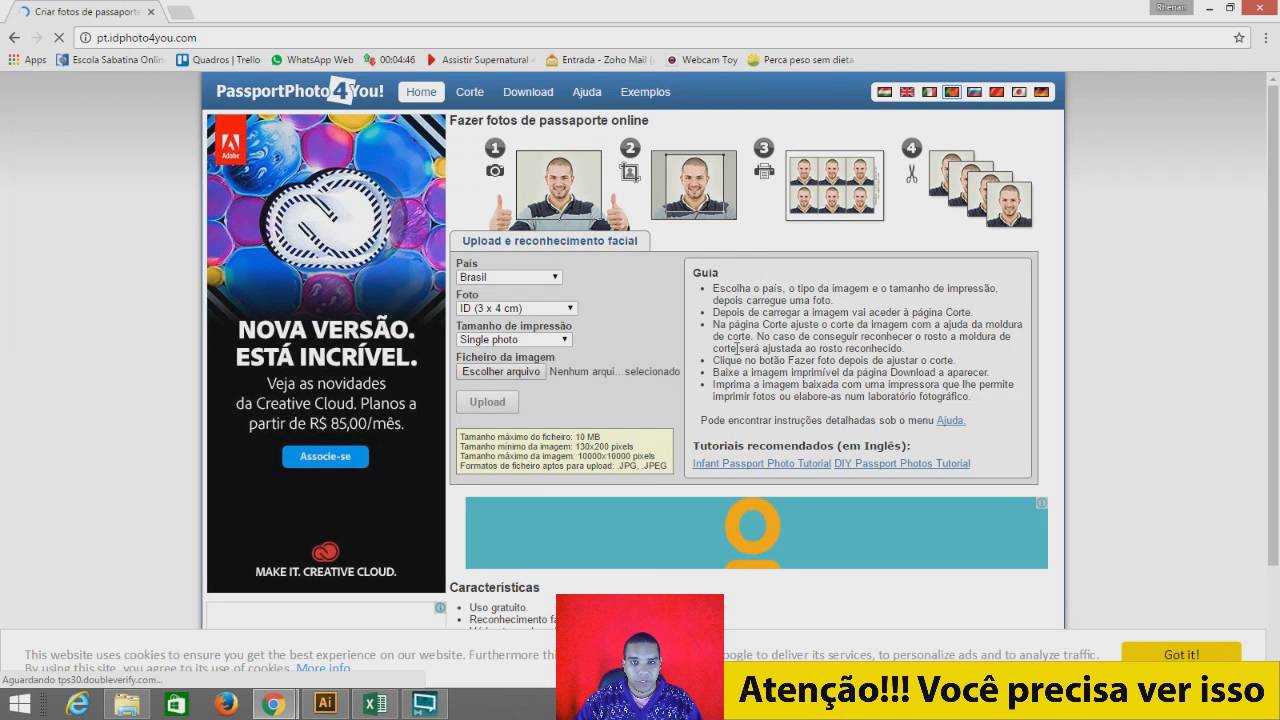This screenshot has width=1280, height=720.
Task: Switch to Chrome in the taskbar
Action: (274, 704)
